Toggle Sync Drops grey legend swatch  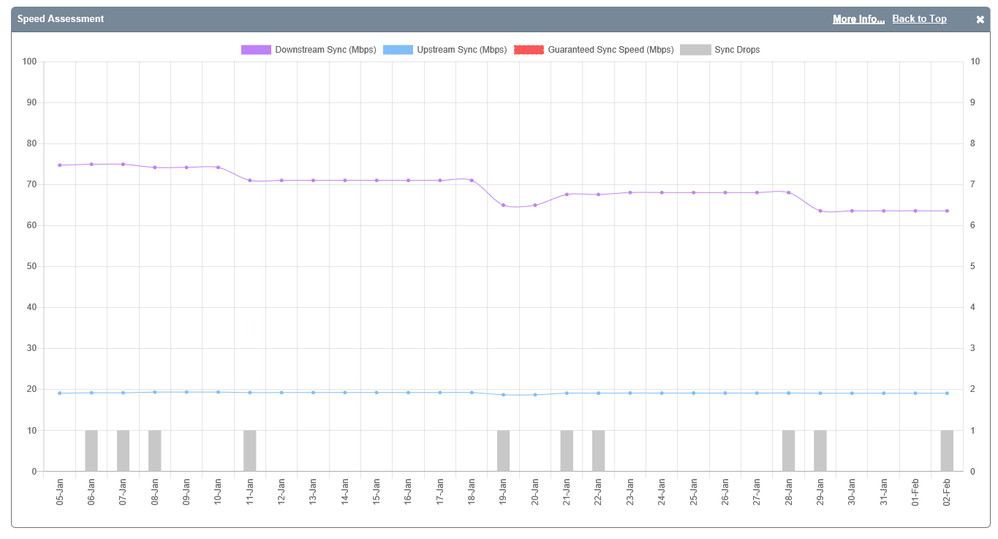(695, 50)
